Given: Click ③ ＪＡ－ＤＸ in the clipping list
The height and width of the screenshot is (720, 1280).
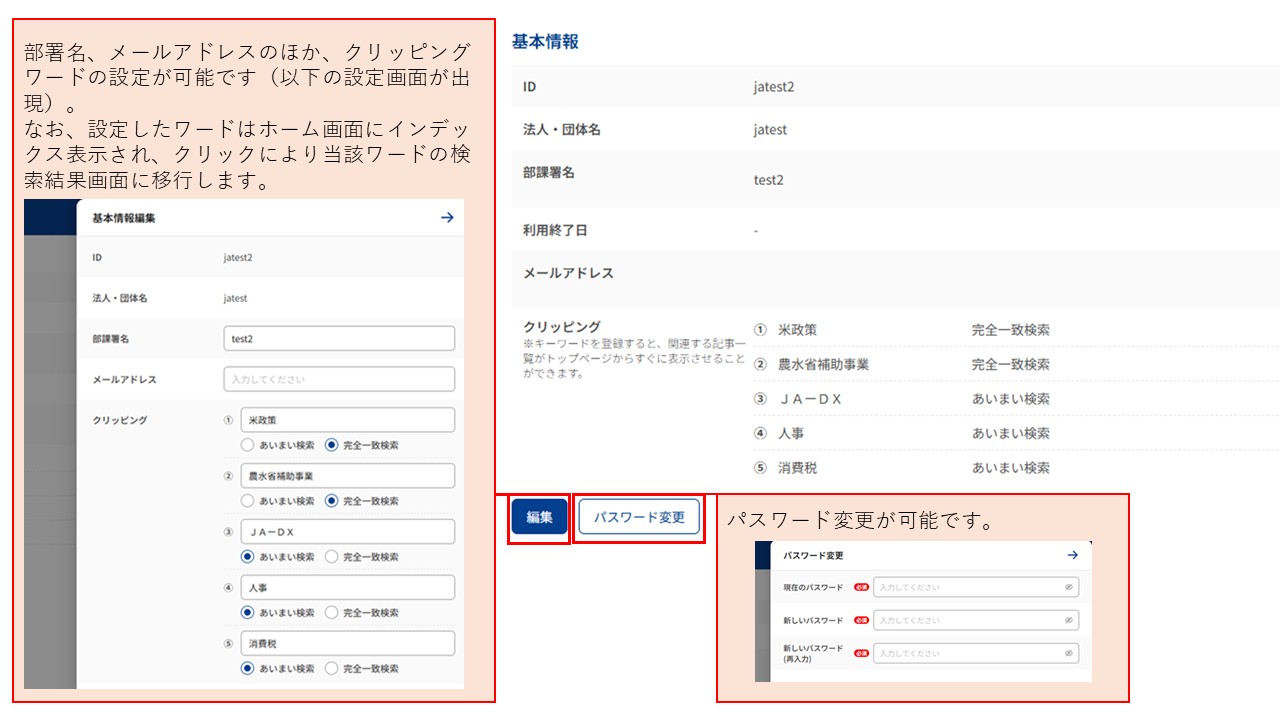Looking at the screenshot, I should coord(798,399).
